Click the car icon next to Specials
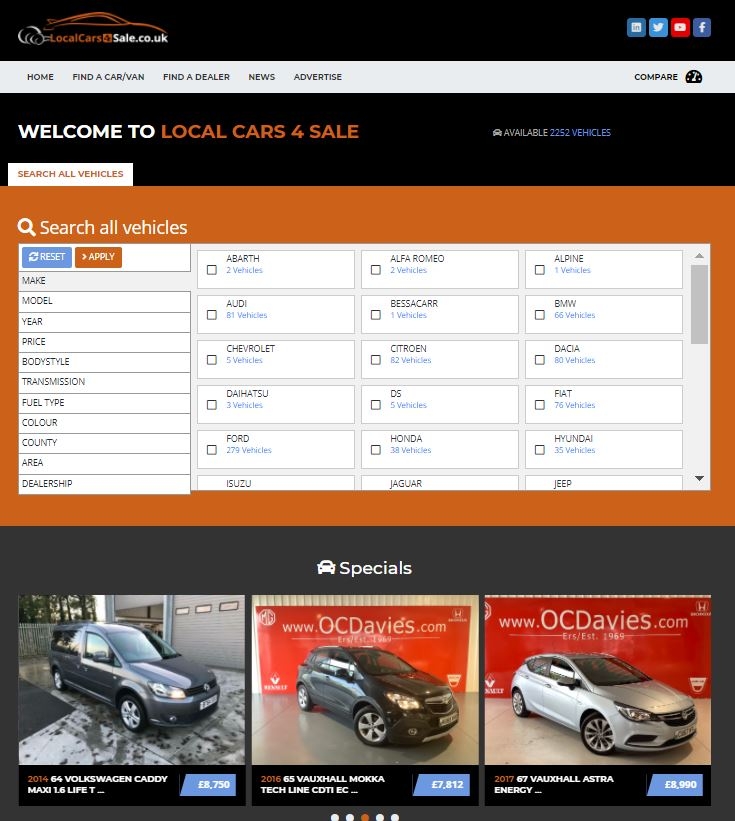735x821 pixels. point(326,568)
